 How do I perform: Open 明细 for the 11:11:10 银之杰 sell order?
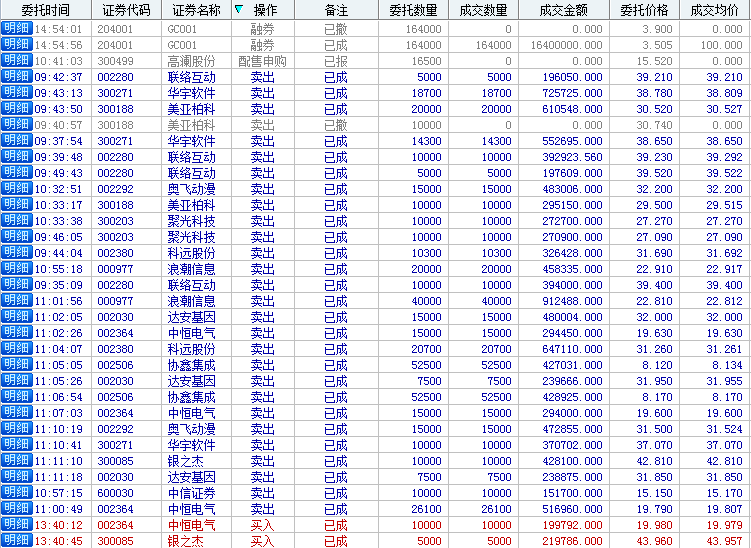(x=17, y=461)
